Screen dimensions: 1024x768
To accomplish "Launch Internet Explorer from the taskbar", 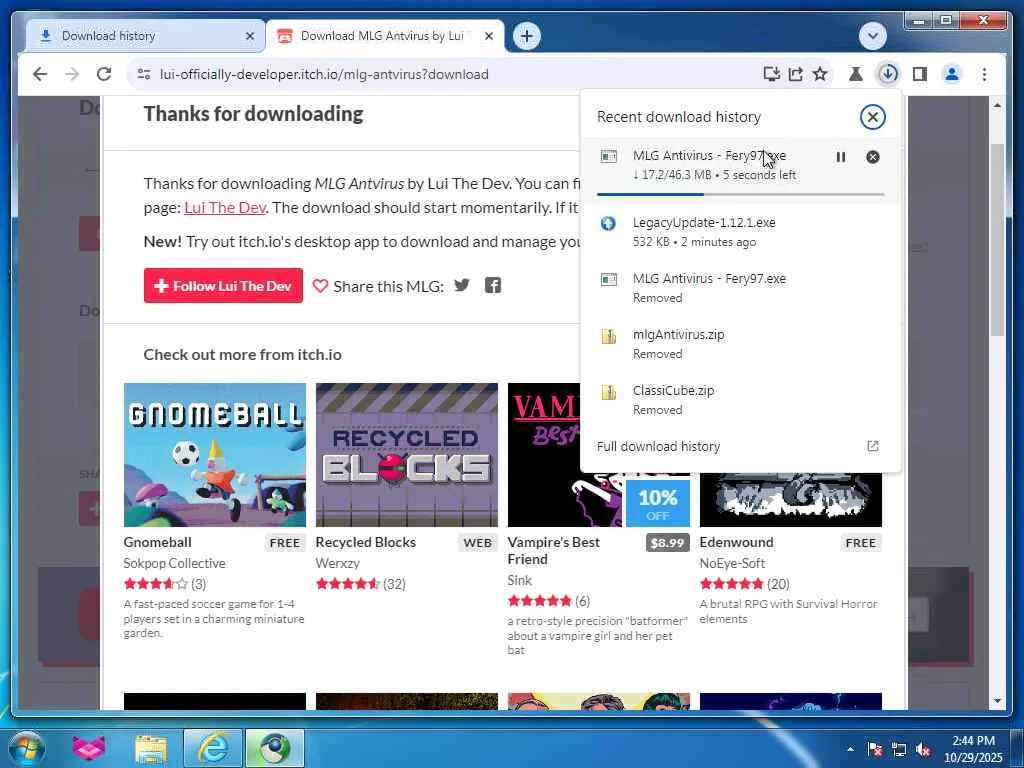I will 213,748.
